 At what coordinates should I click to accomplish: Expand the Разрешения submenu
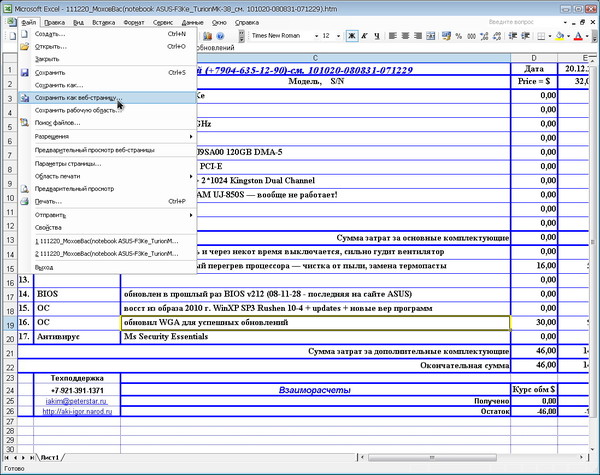tap(108, 137)
